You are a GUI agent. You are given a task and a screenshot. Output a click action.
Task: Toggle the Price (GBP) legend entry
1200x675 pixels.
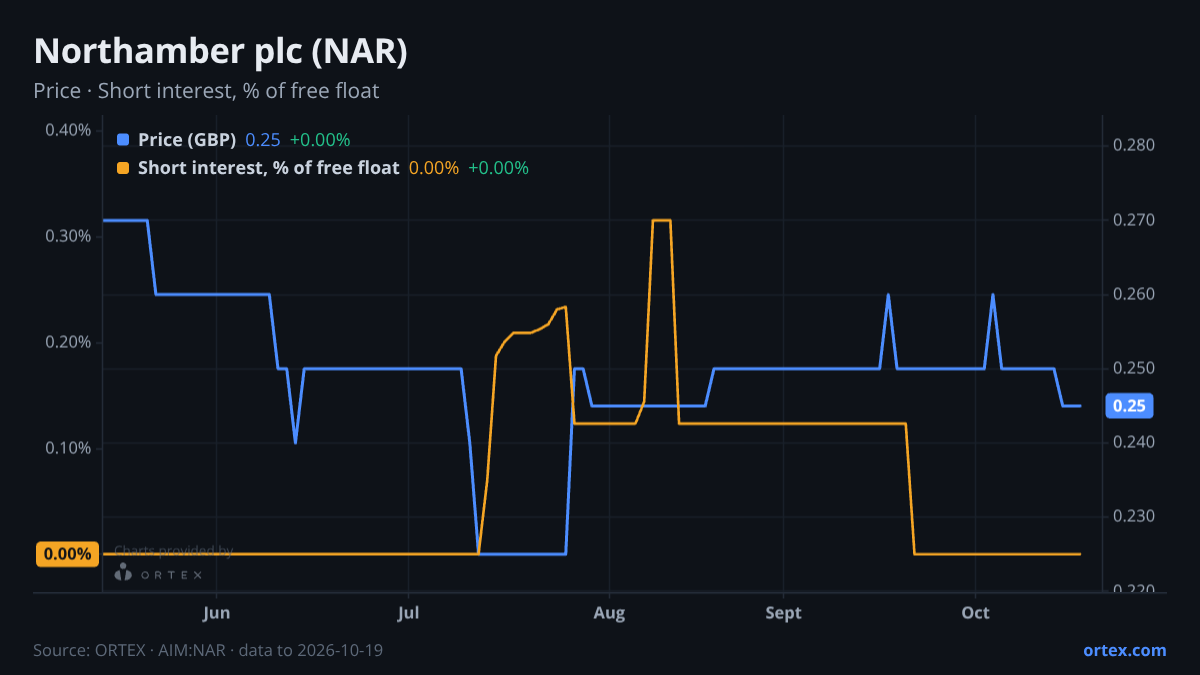coord(234,140)
